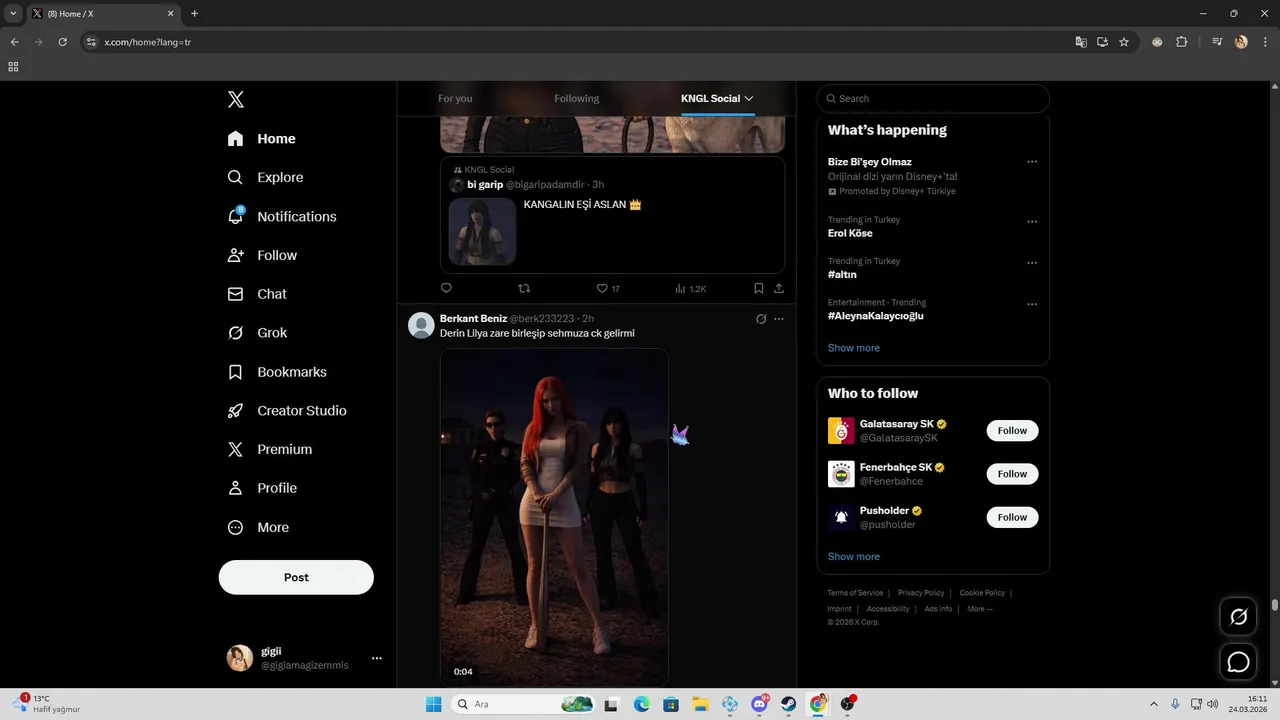Open Home from the sidebar
Viewport: 1280px width, 720px height.
[262, 139]
